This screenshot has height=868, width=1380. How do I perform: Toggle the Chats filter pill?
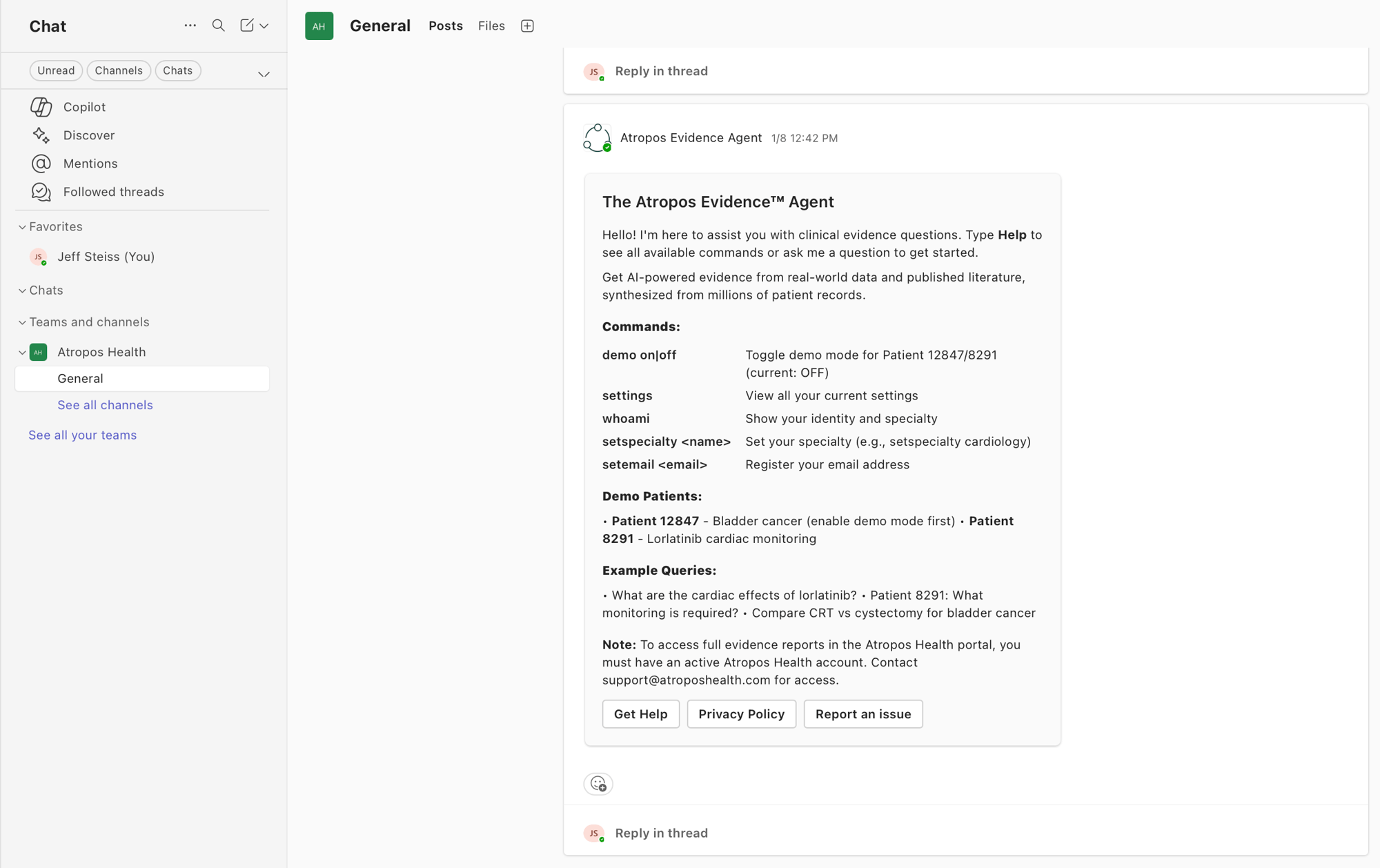click(x=177, y=70)
